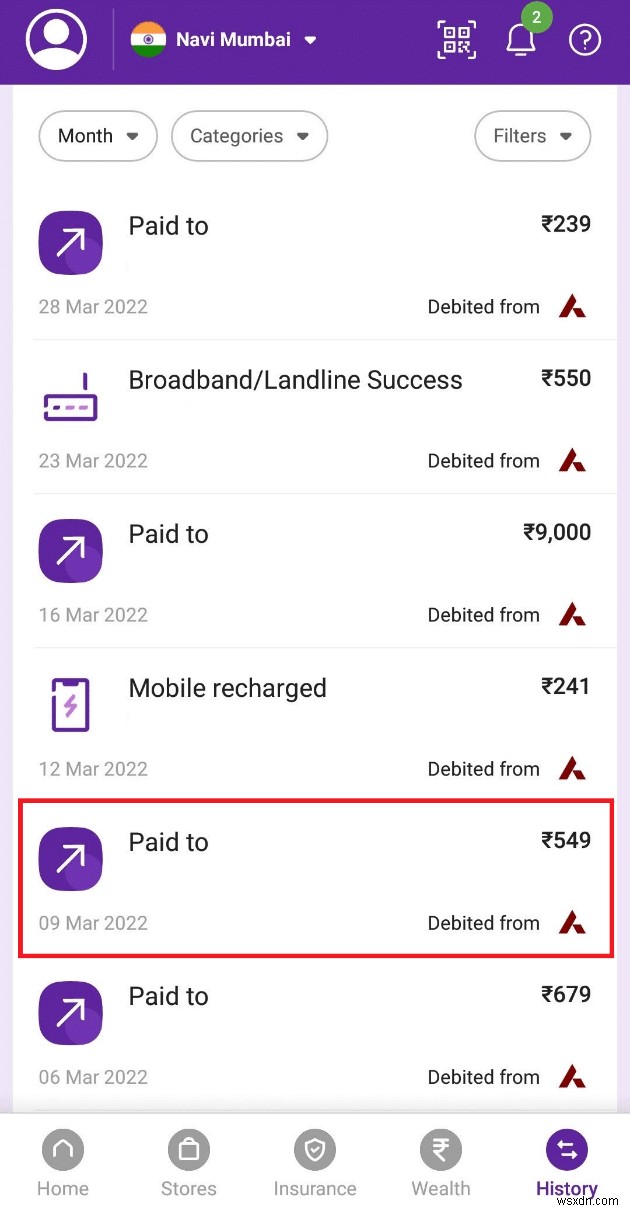
Task: Open the Month dropdown
Action: [x=97, y=136]
